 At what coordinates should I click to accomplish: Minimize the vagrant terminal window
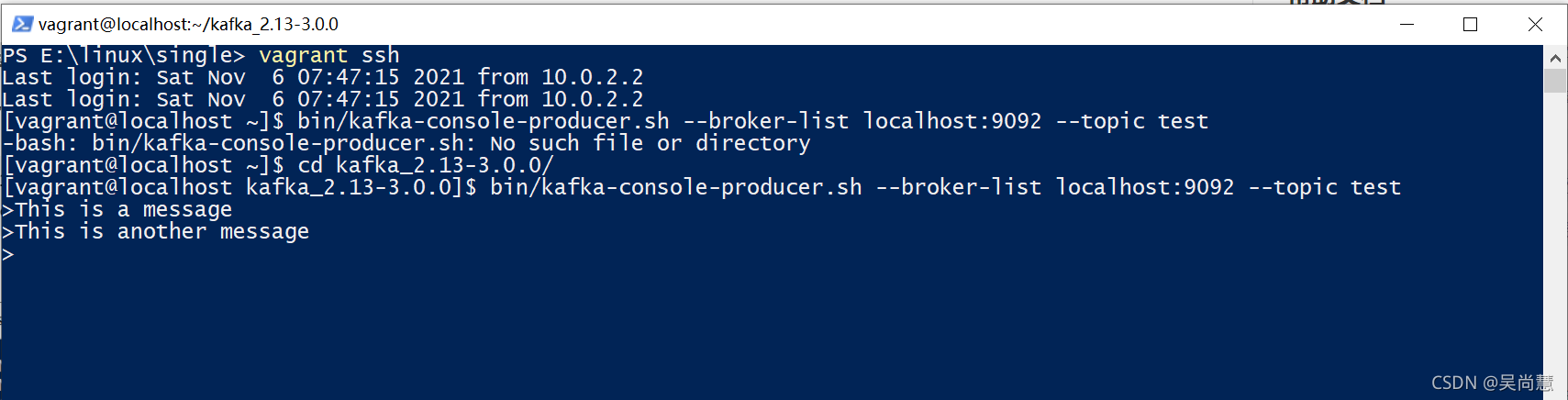[1407, 24]
